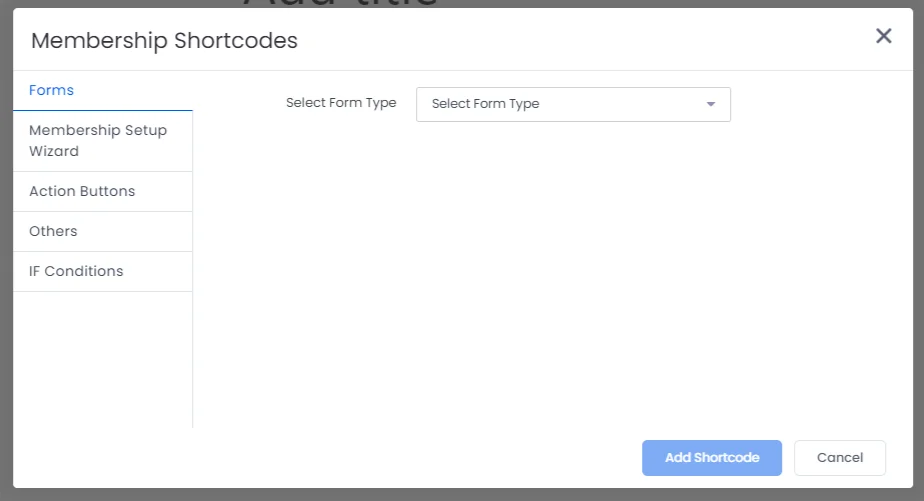Go to the Others tab
Image resolution: width=924 pixels, height=501 pixels.
53,231
